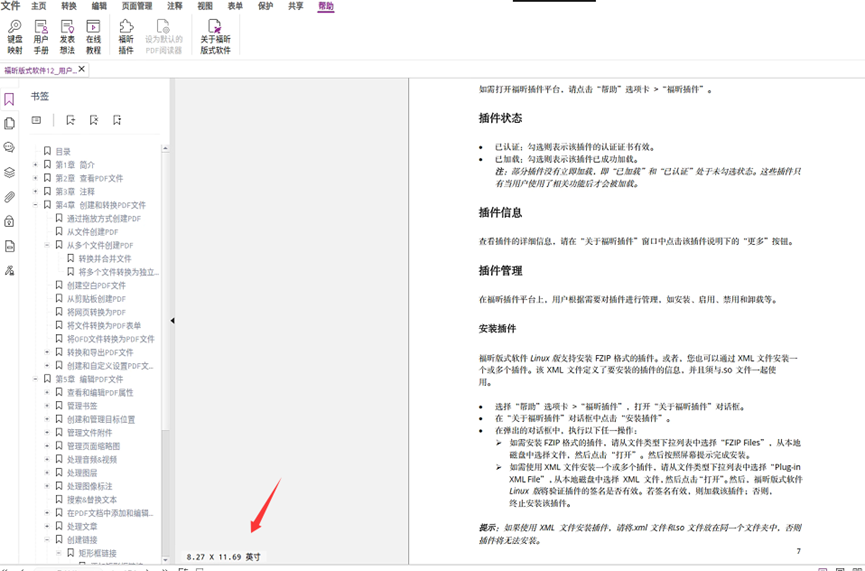Open the layers side panel

(9, 172)
